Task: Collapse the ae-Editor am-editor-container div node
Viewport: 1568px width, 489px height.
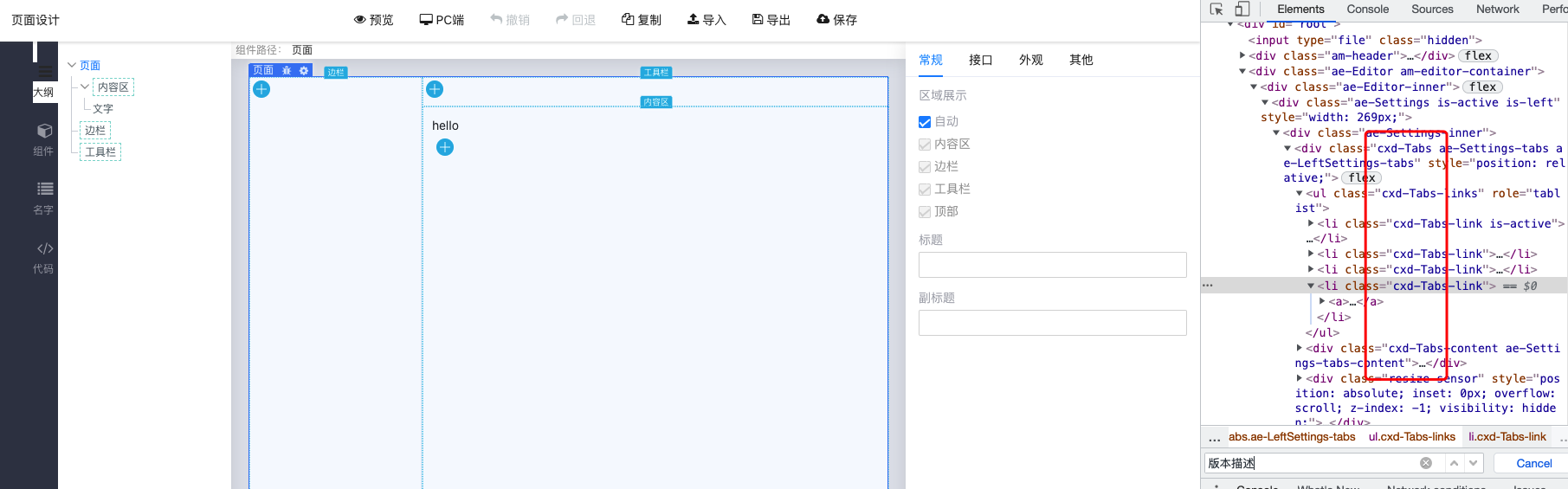Action: 1242,71
